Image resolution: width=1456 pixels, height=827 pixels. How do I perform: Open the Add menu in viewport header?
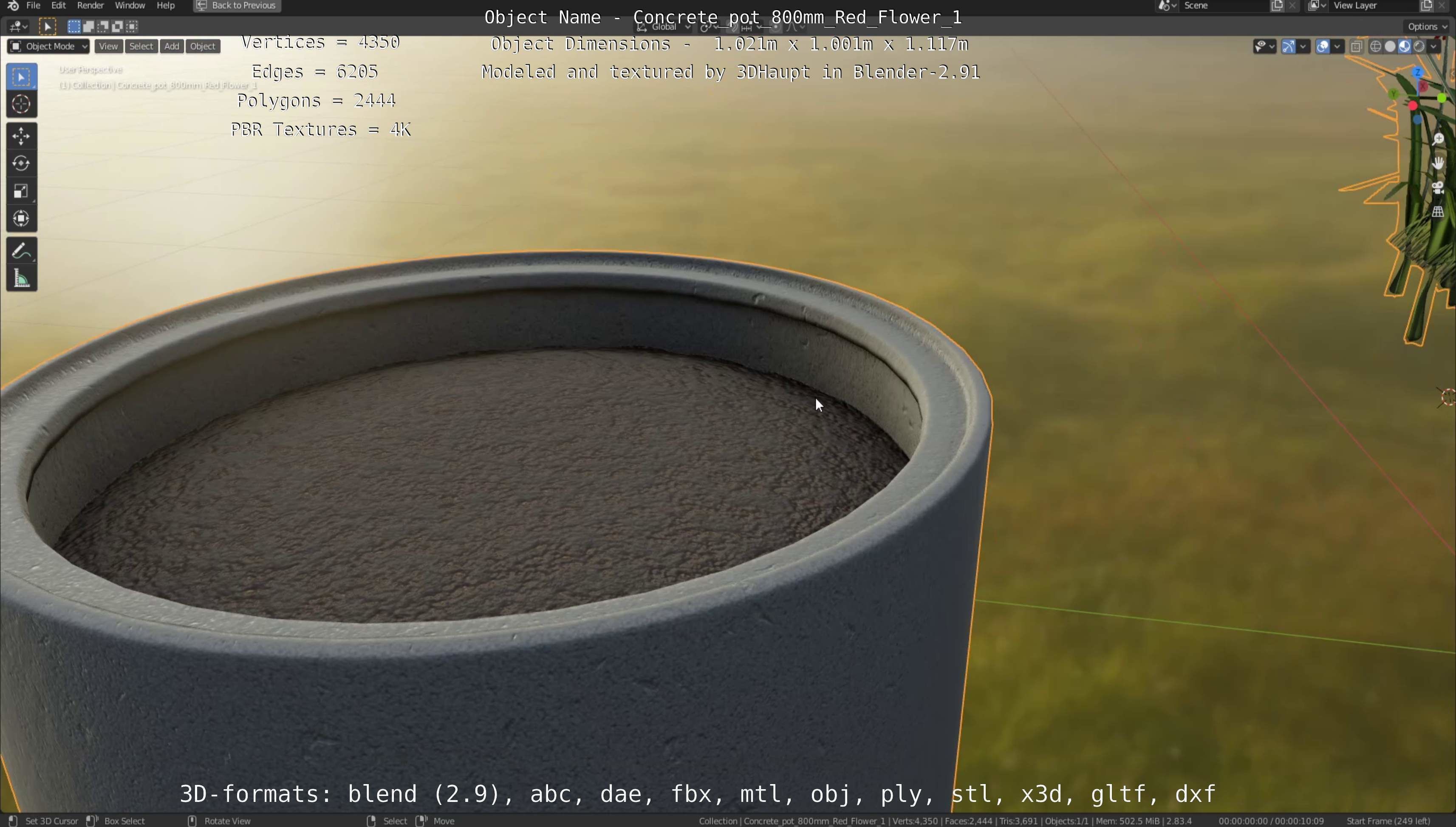[172, 47]
